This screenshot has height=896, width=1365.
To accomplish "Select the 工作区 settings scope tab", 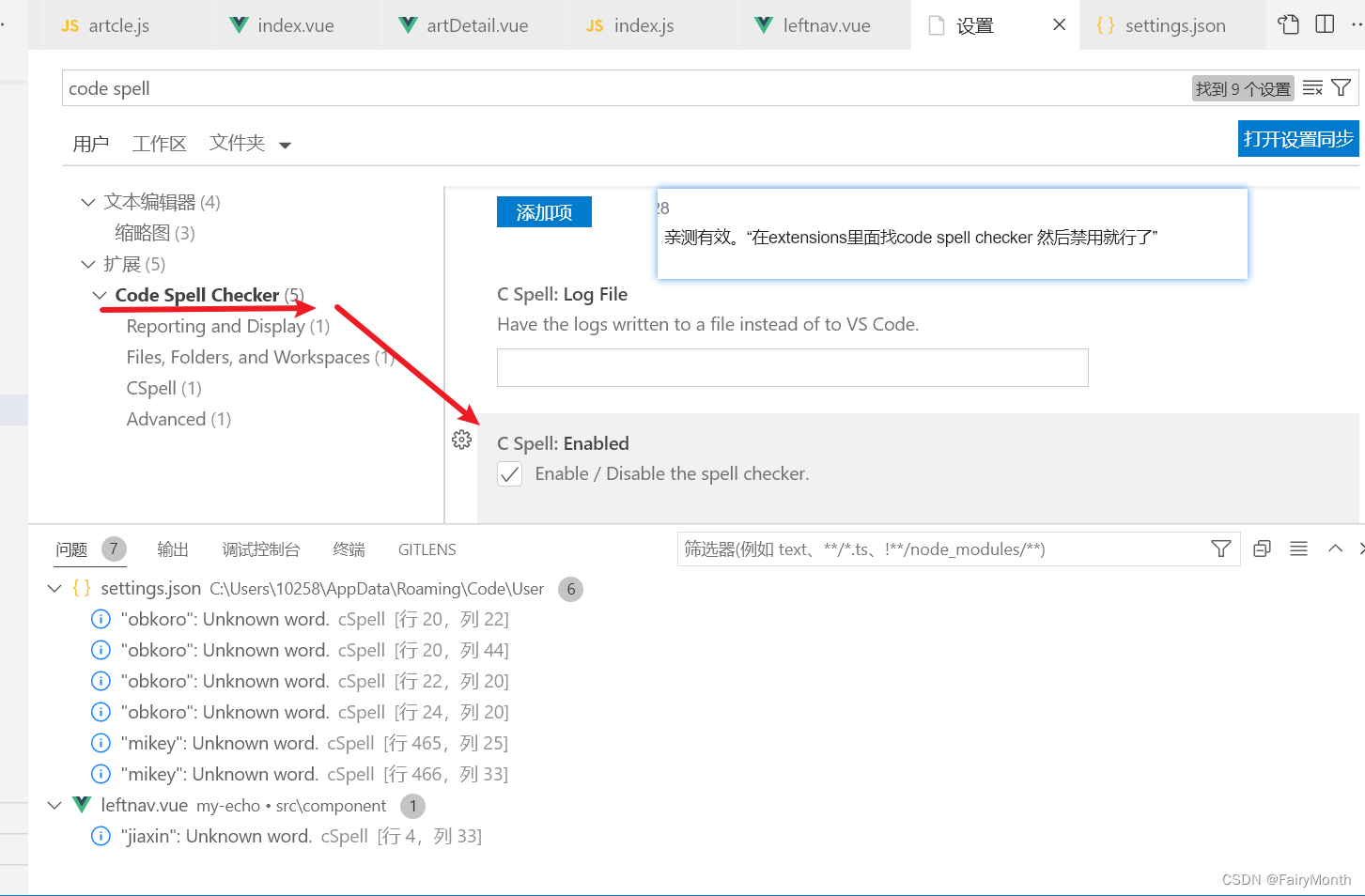I will pyautogui.click(x=159, y=144).
